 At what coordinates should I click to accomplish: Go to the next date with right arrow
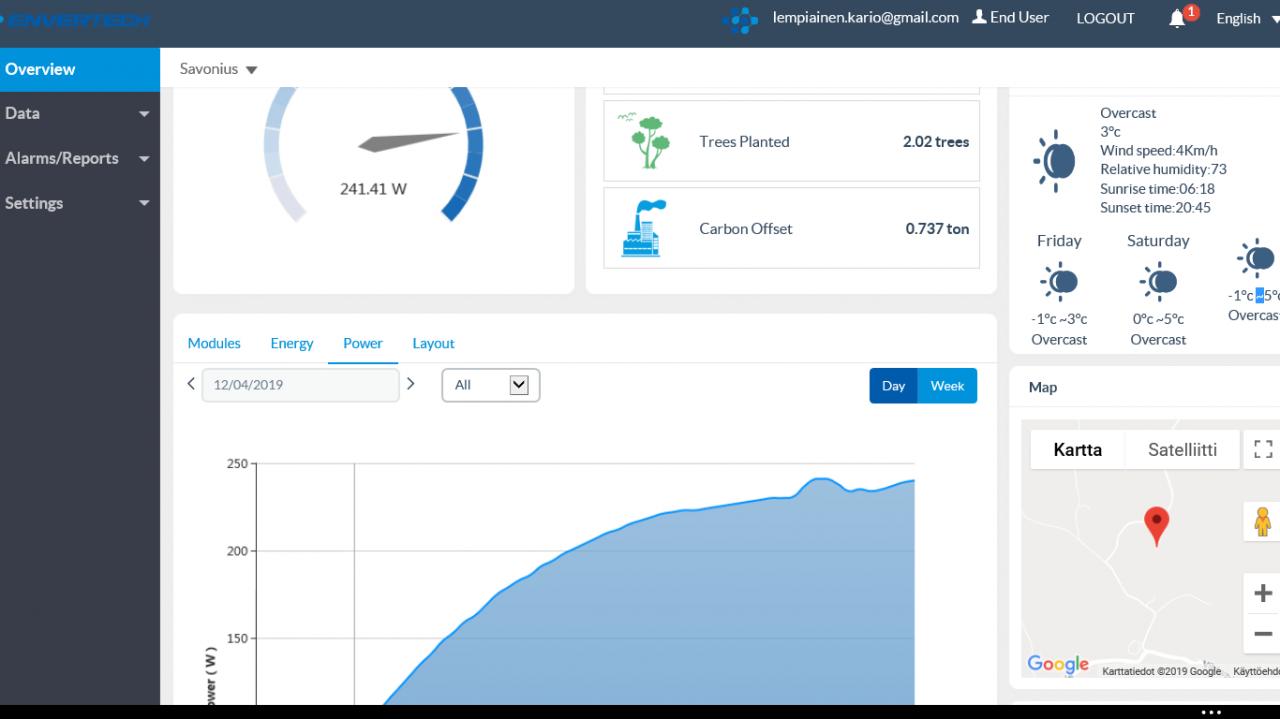click(x=410, y=383)
